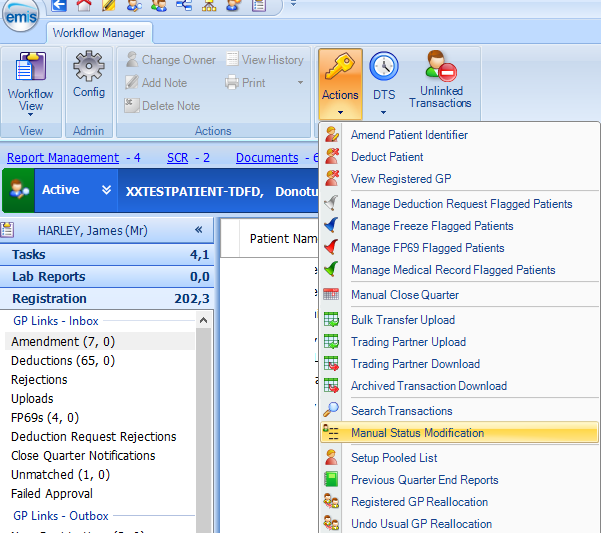Select Search Transactions from menu
601x533 pixels.
point(401,411)
